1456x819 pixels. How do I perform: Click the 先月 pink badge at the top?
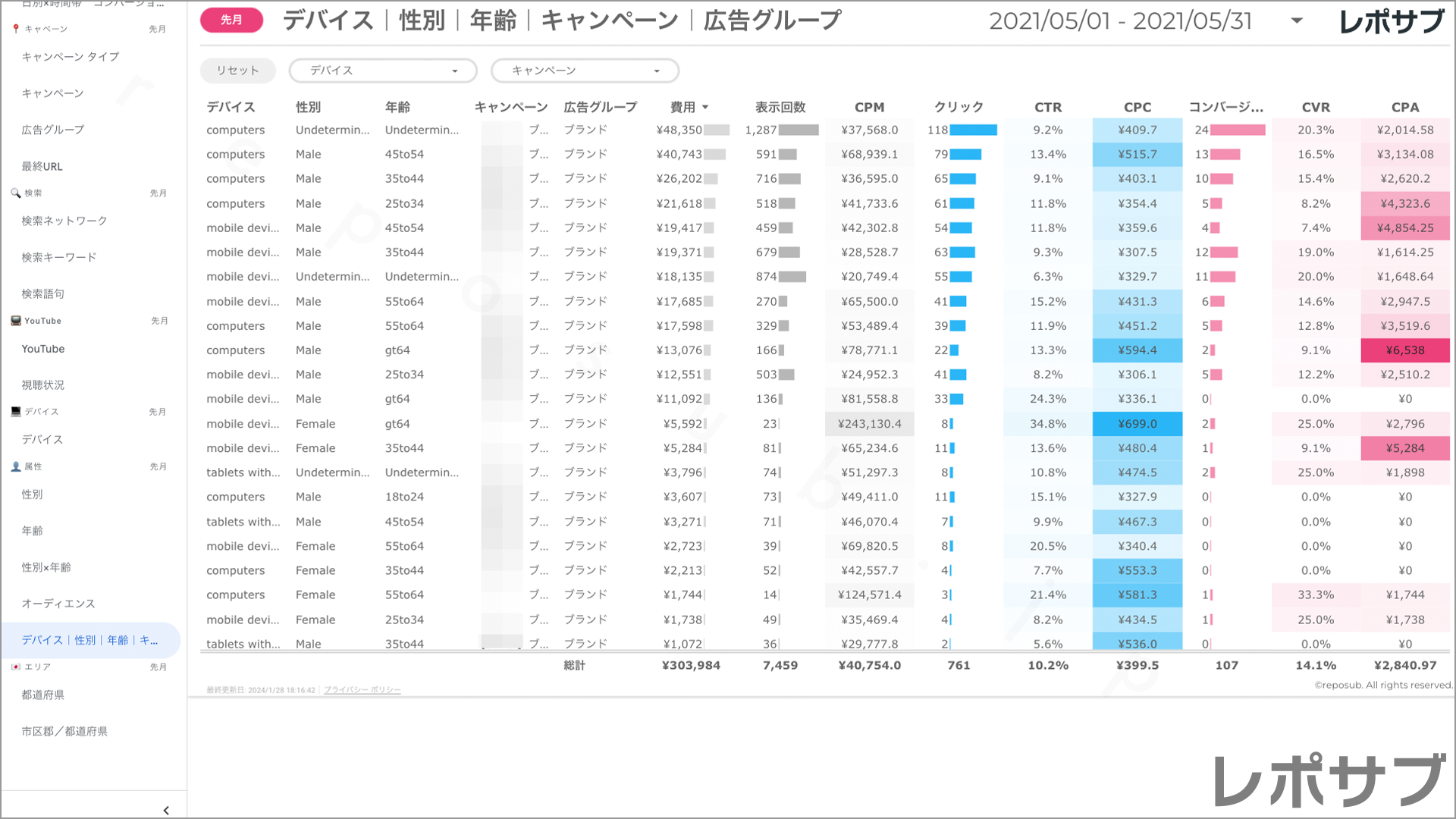(x=231, y=20)
